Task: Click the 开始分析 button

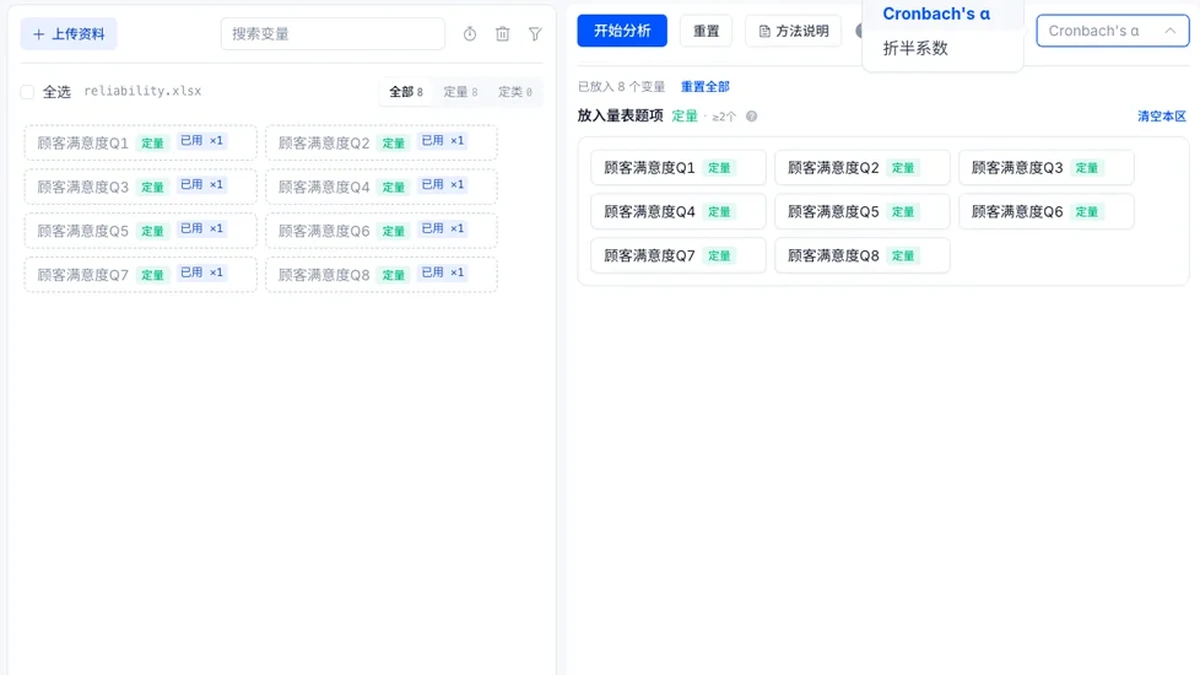Action: 622,31
